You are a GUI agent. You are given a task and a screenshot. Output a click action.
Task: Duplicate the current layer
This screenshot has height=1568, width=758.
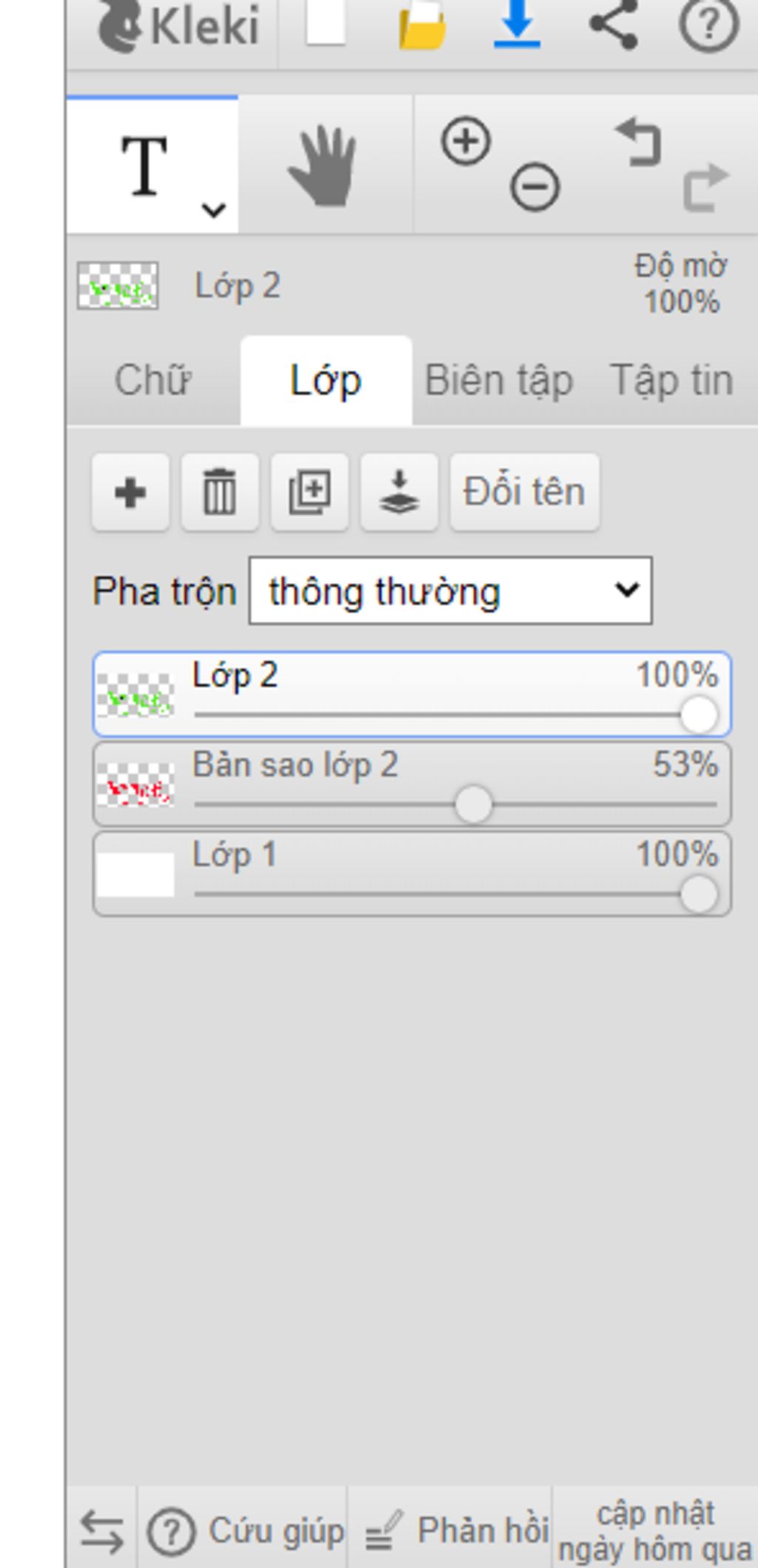click(x=309, y=493)
